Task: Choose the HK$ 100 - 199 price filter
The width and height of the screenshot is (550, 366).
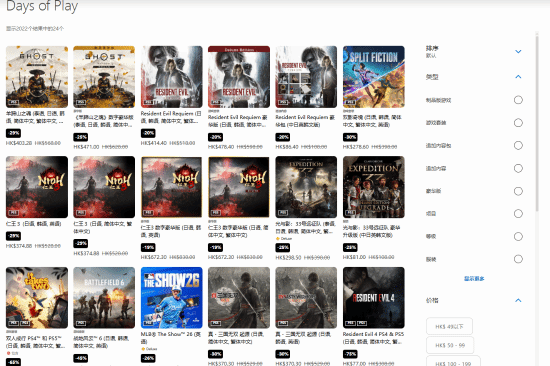Action: pos(453,361)
